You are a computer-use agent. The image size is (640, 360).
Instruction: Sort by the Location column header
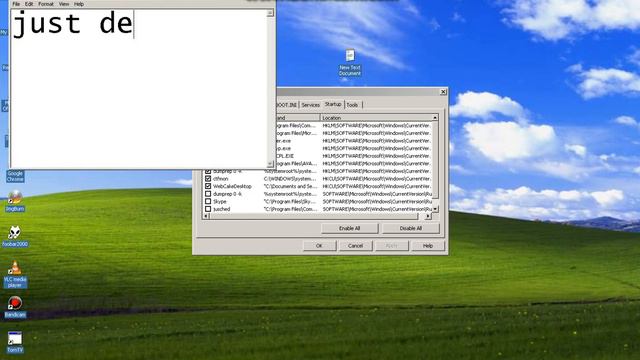tap(376, 118)
